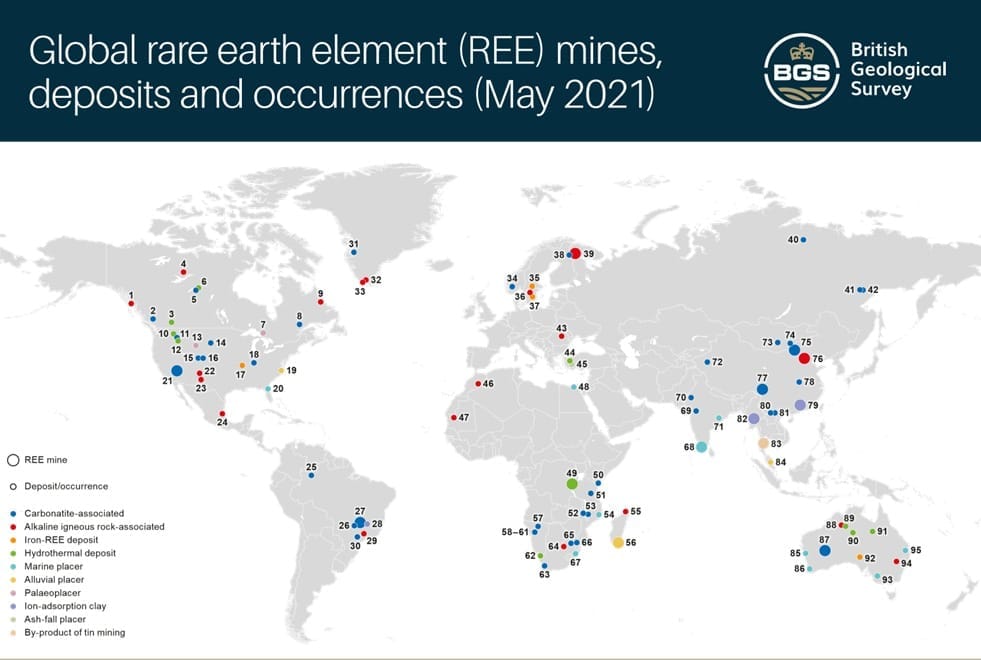Viewport: 981px width, 660px height.
Task: Select the large teal marker 68 in India
Action: (x=702, y=447)
